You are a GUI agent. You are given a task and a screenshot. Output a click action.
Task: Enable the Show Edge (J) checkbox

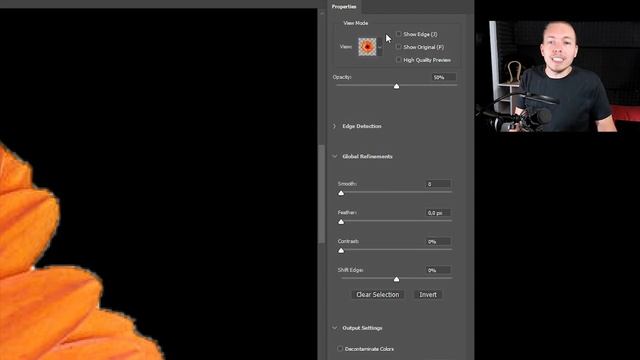399,34
